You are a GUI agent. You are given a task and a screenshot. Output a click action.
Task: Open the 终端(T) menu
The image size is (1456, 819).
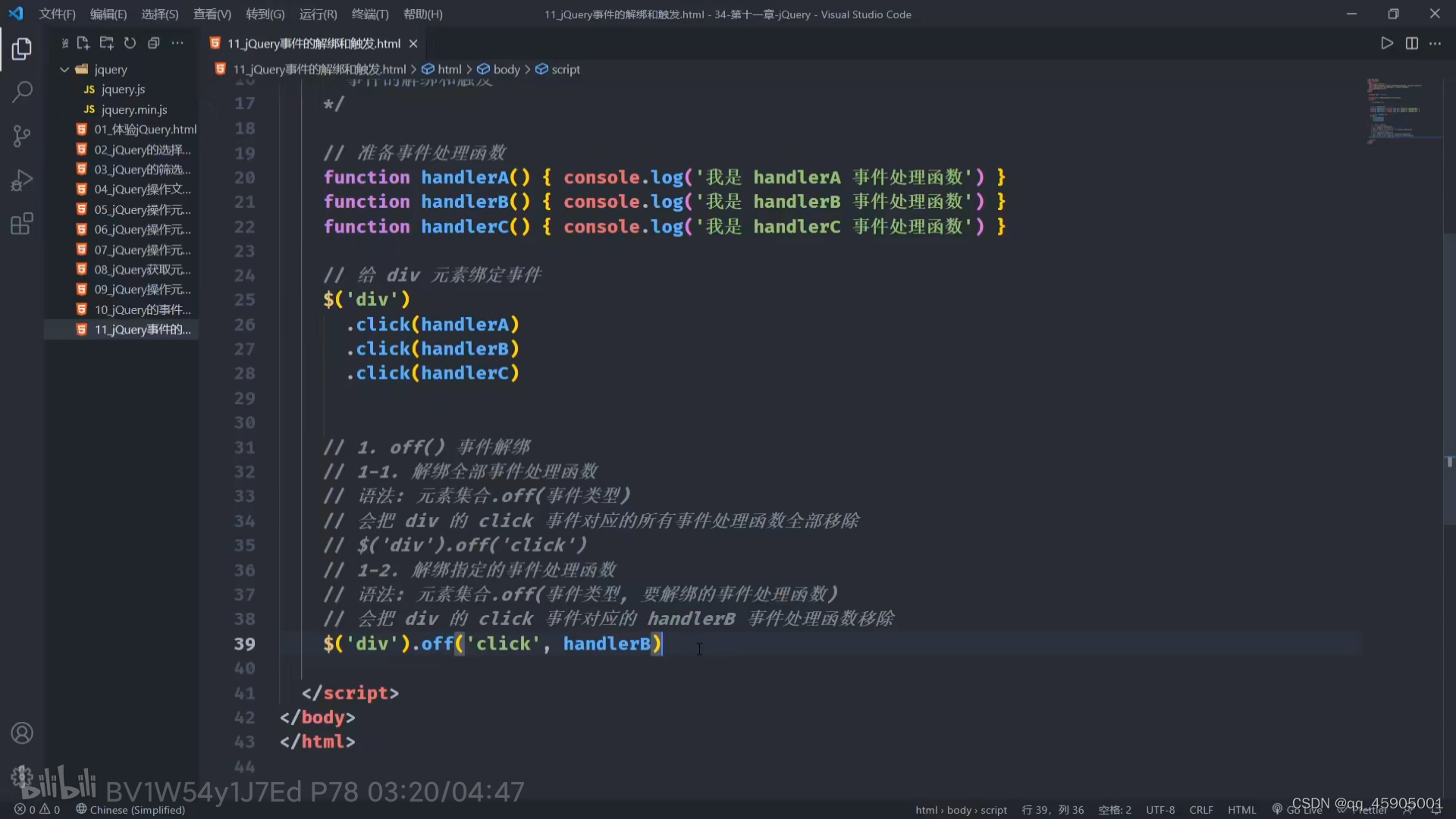click(x=369, y=14)
